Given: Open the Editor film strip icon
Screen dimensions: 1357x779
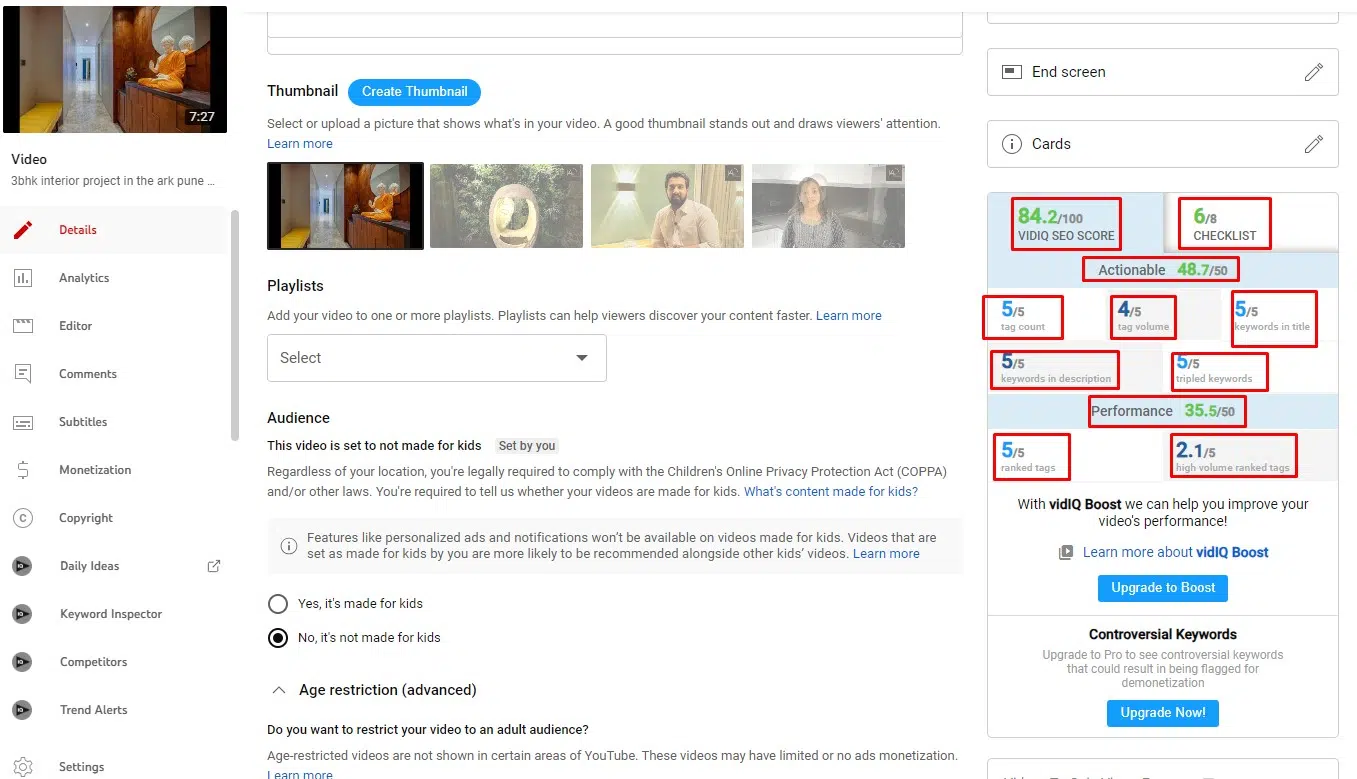Looking at the screenshot, I should (x=23, y=326).
